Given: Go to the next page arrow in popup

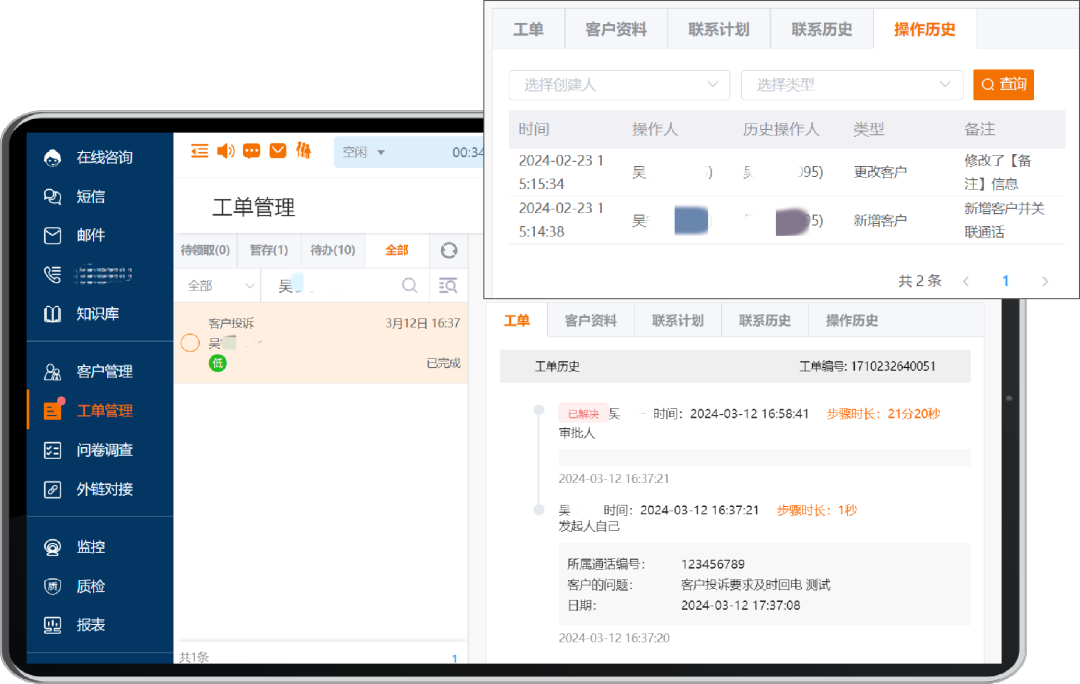Looking at the screenshot, I should point(1045,281).
